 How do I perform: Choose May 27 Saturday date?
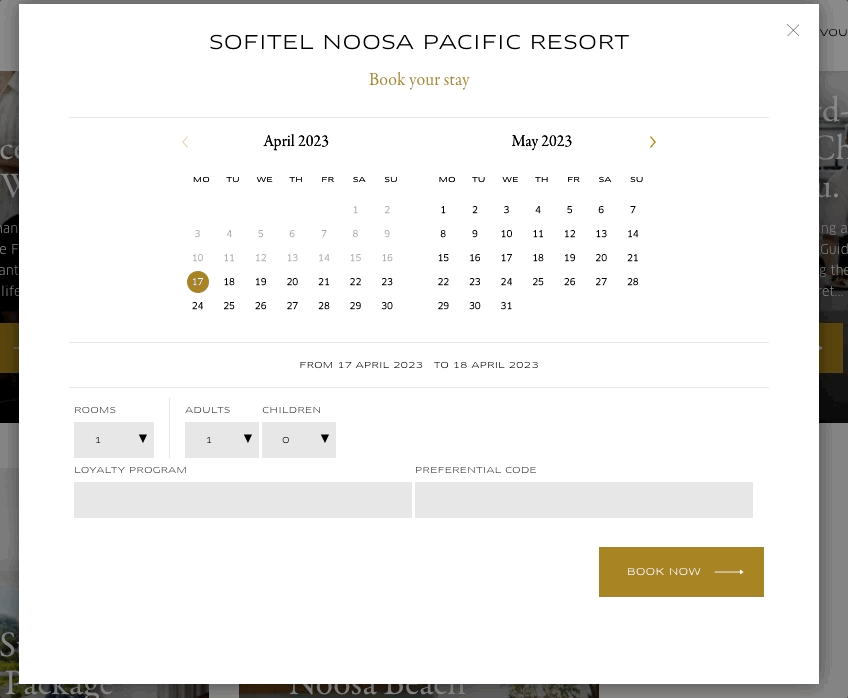click(601, 282)
